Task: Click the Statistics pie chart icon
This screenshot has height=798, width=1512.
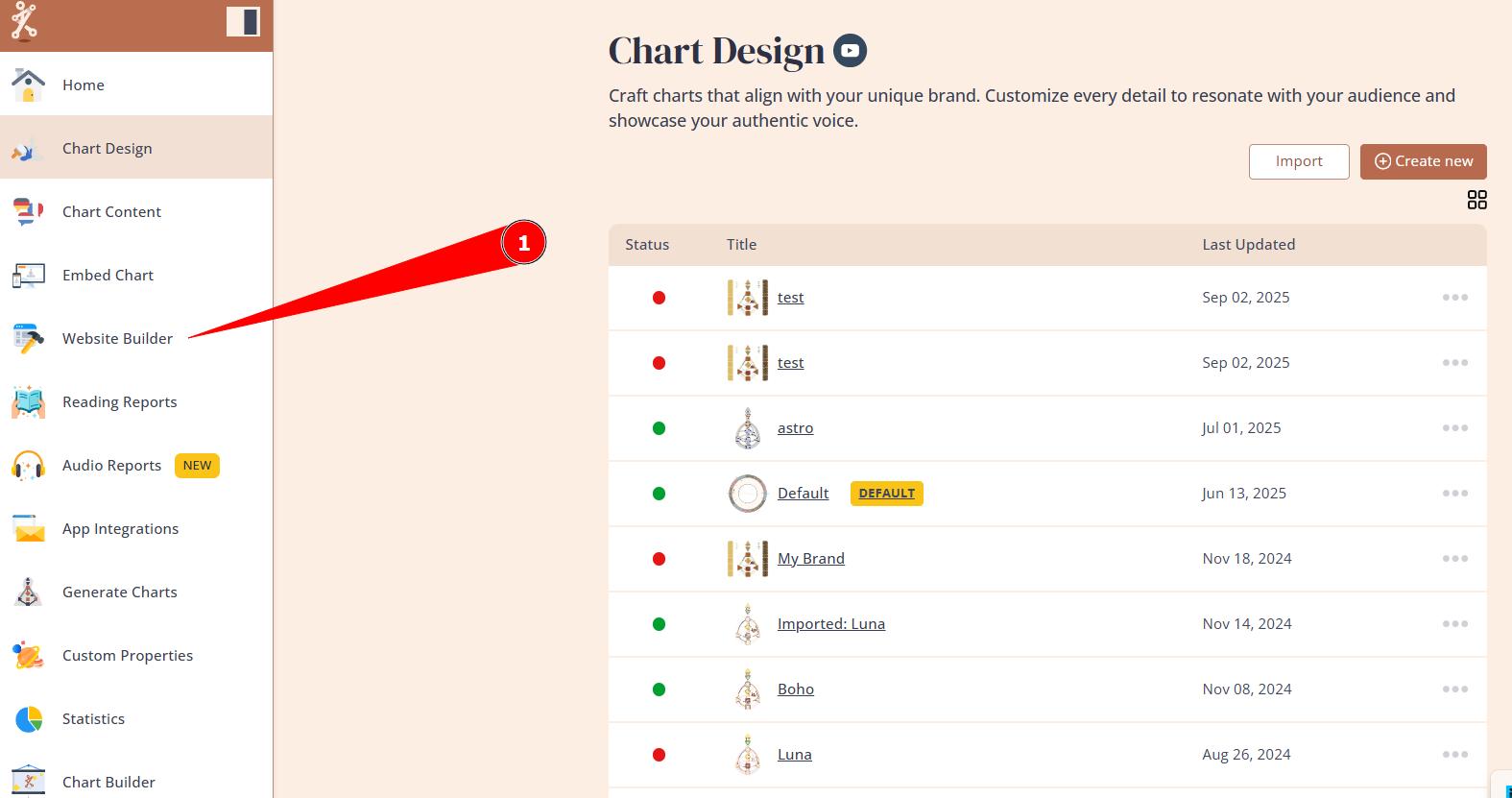Action: (x=29, y=719)
